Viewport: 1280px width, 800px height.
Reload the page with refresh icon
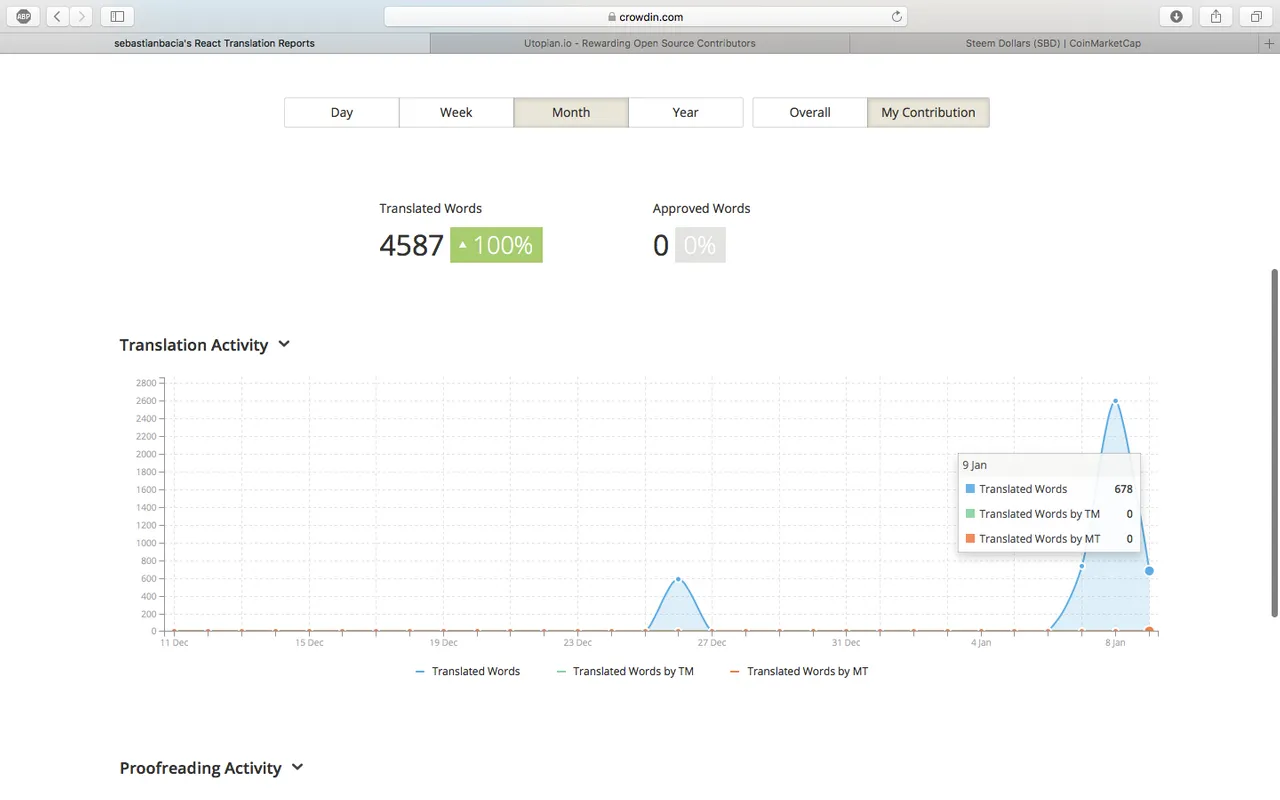897,16
